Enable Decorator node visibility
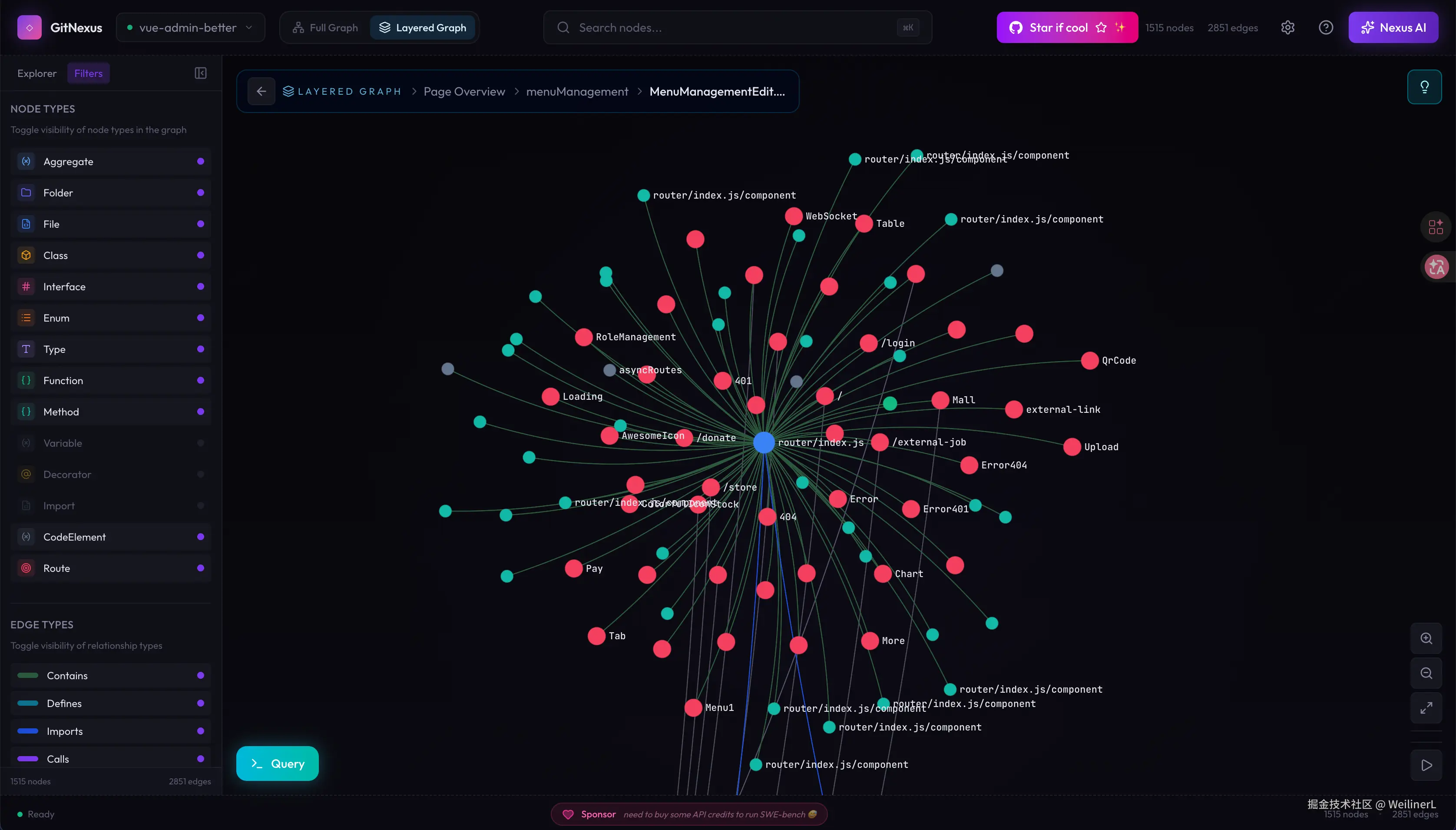Viewport: 1456px width, 830px height. 201,474
